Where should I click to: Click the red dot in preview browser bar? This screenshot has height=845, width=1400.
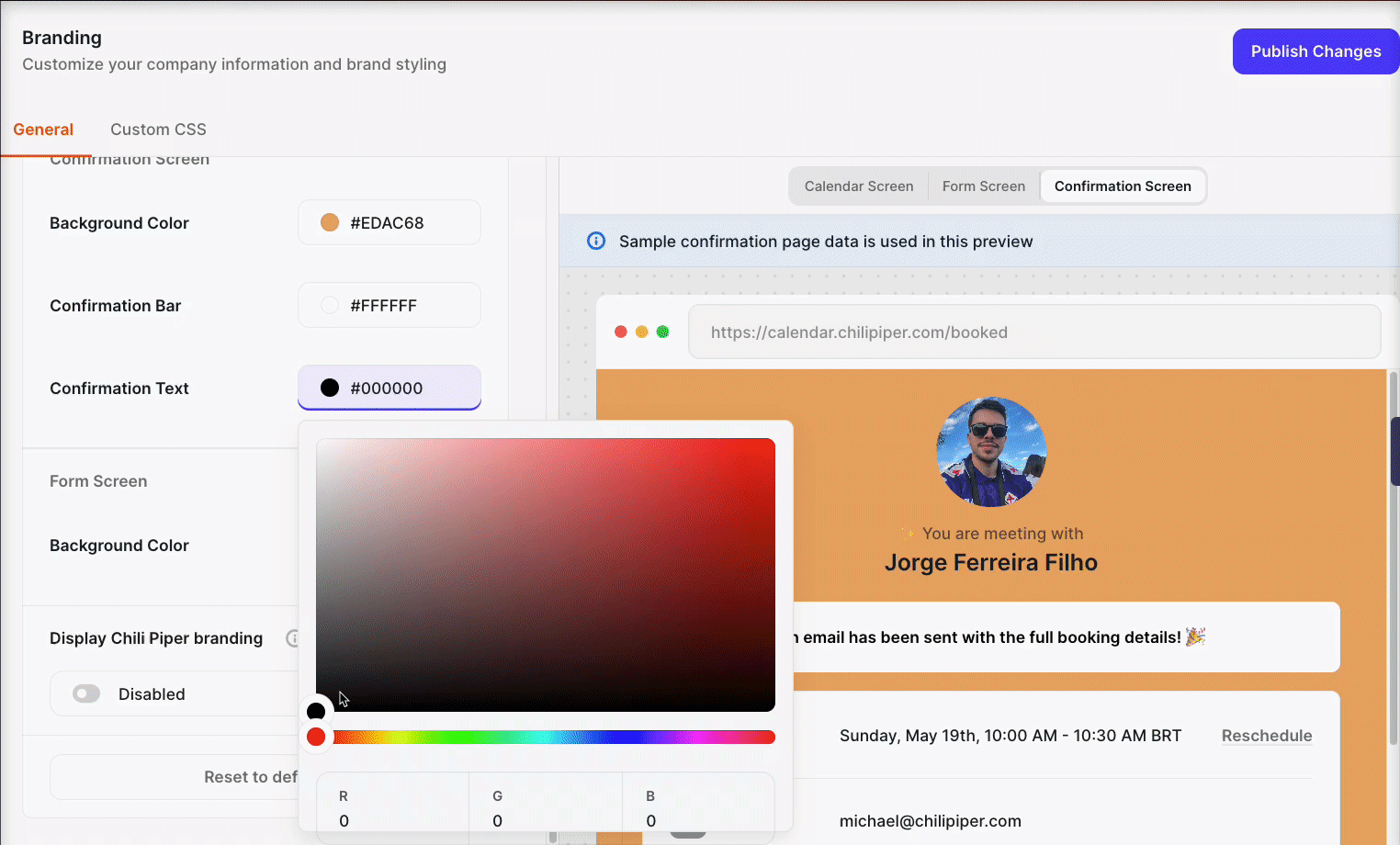click(x=621, y=332)
